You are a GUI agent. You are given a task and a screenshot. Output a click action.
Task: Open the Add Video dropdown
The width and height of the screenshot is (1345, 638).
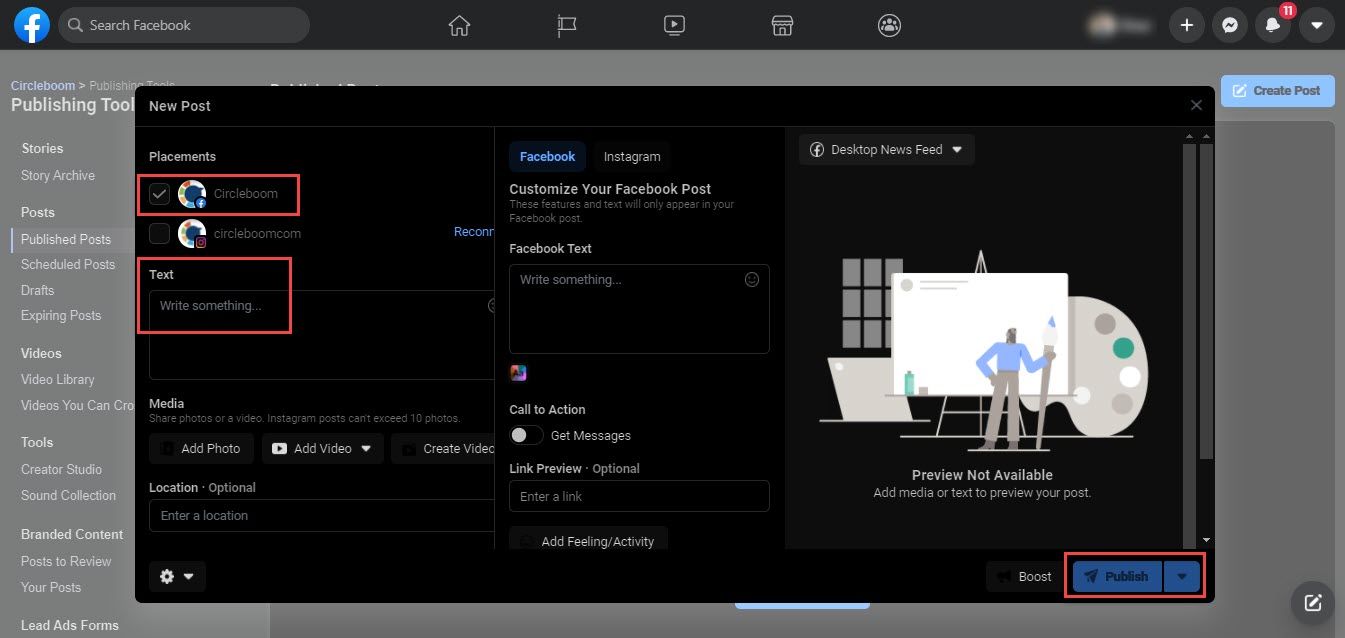pyautogui.click(x=323, y=449)
